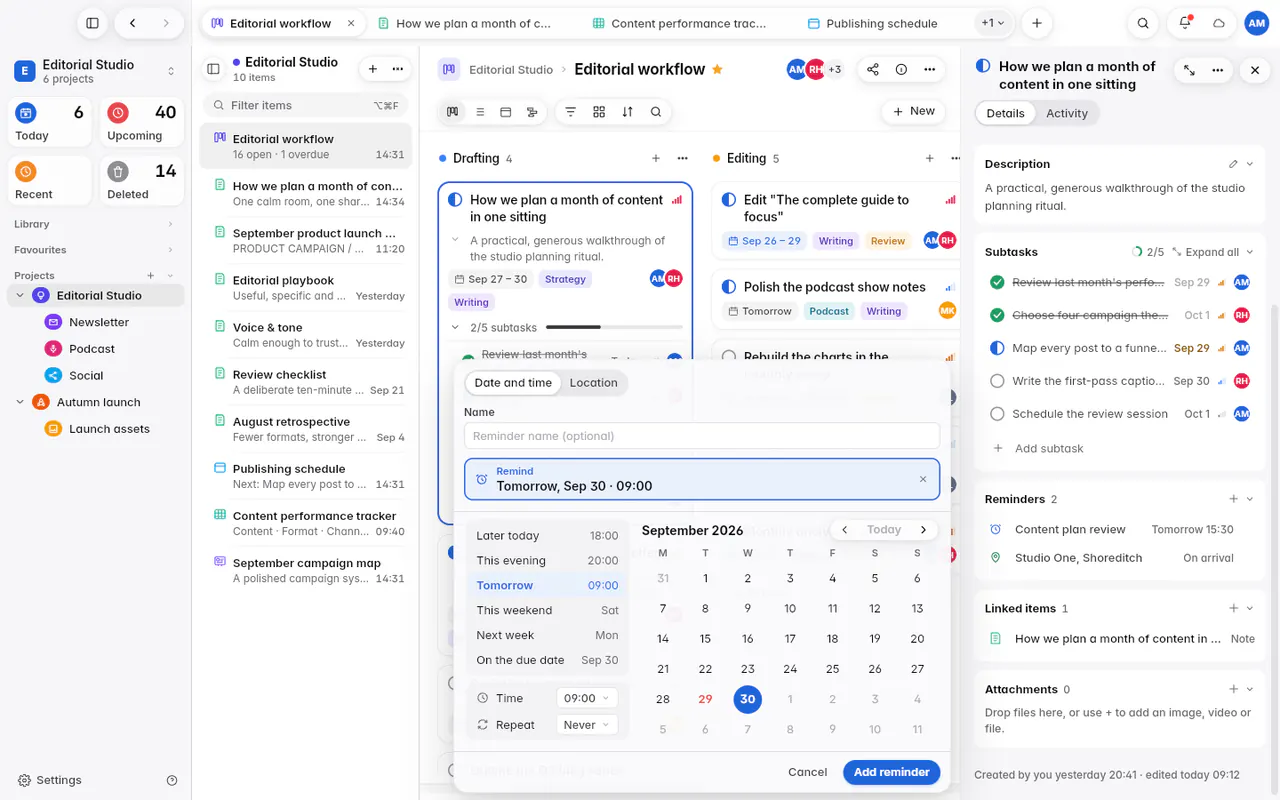
Task: Share the Editorial workflow board
Action: click(873, 69)
